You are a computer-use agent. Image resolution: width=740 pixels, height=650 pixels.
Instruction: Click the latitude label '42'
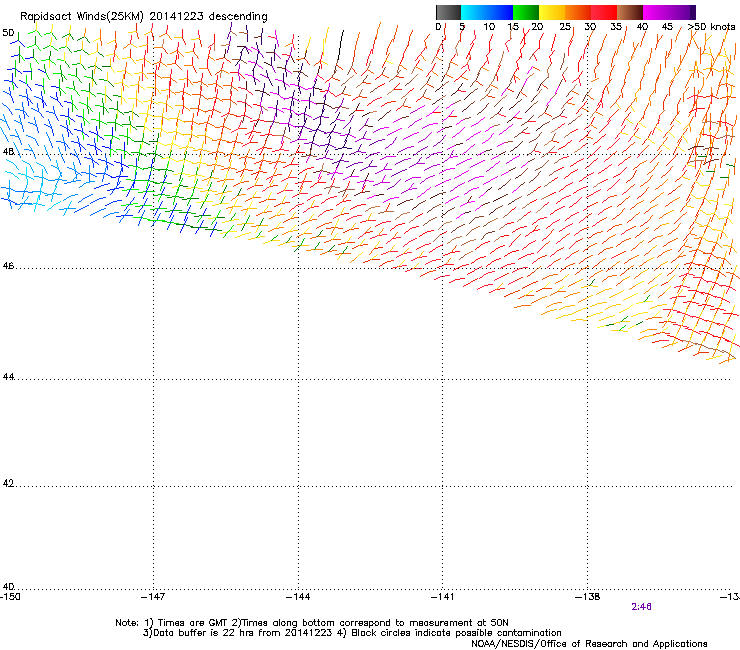(8, 483)
